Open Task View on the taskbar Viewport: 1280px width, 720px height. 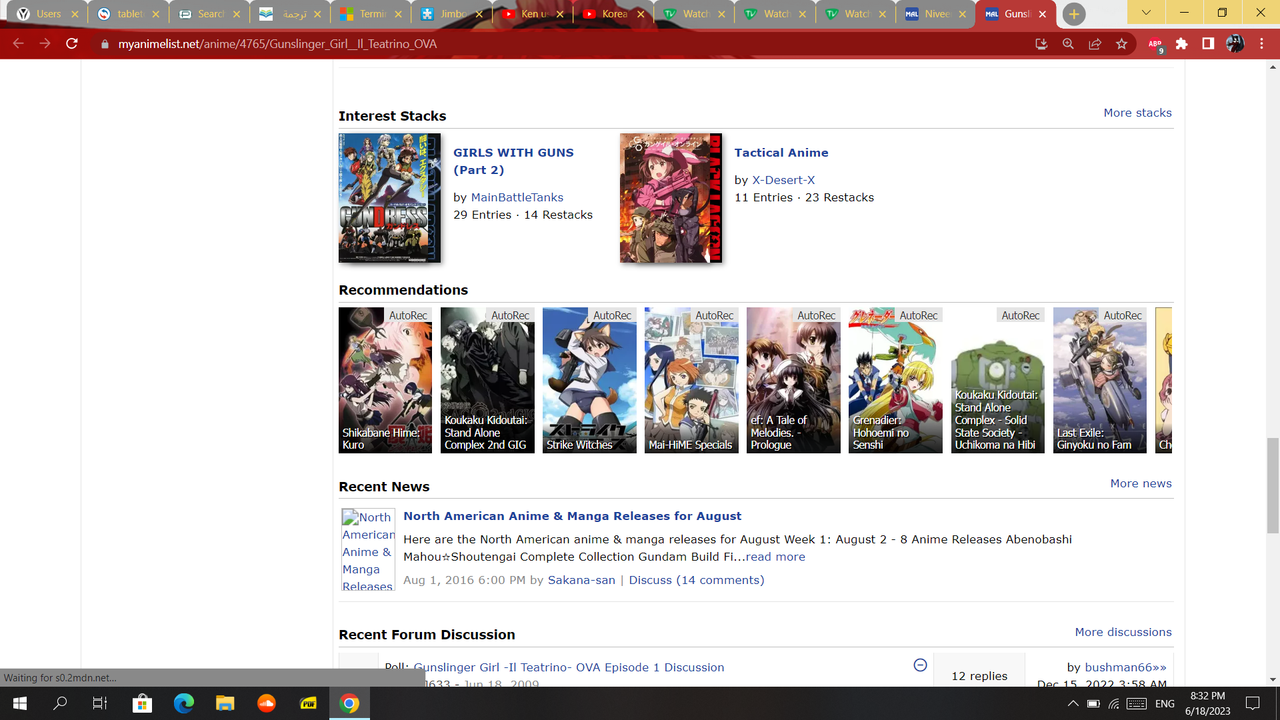[100, 704]
